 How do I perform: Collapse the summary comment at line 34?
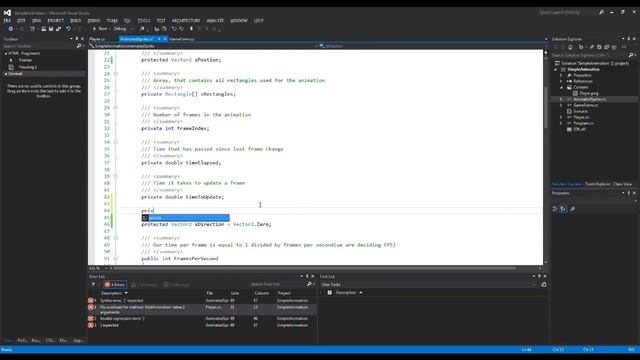(116, 142)
